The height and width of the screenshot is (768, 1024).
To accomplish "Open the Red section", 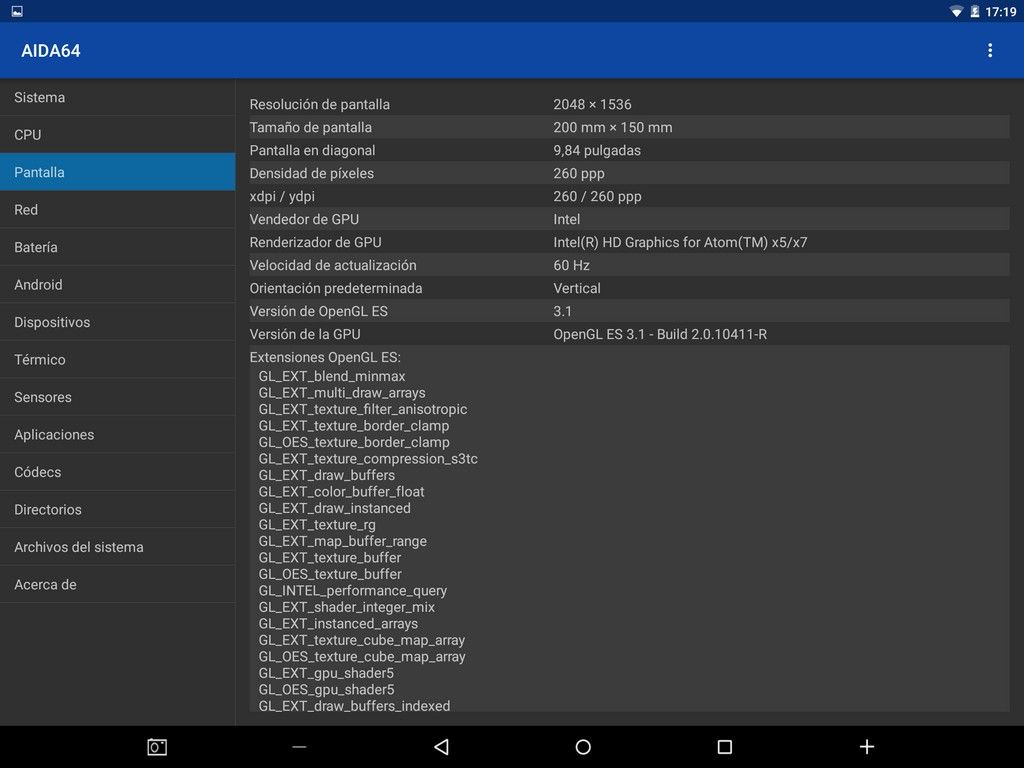I will point(118,210).
